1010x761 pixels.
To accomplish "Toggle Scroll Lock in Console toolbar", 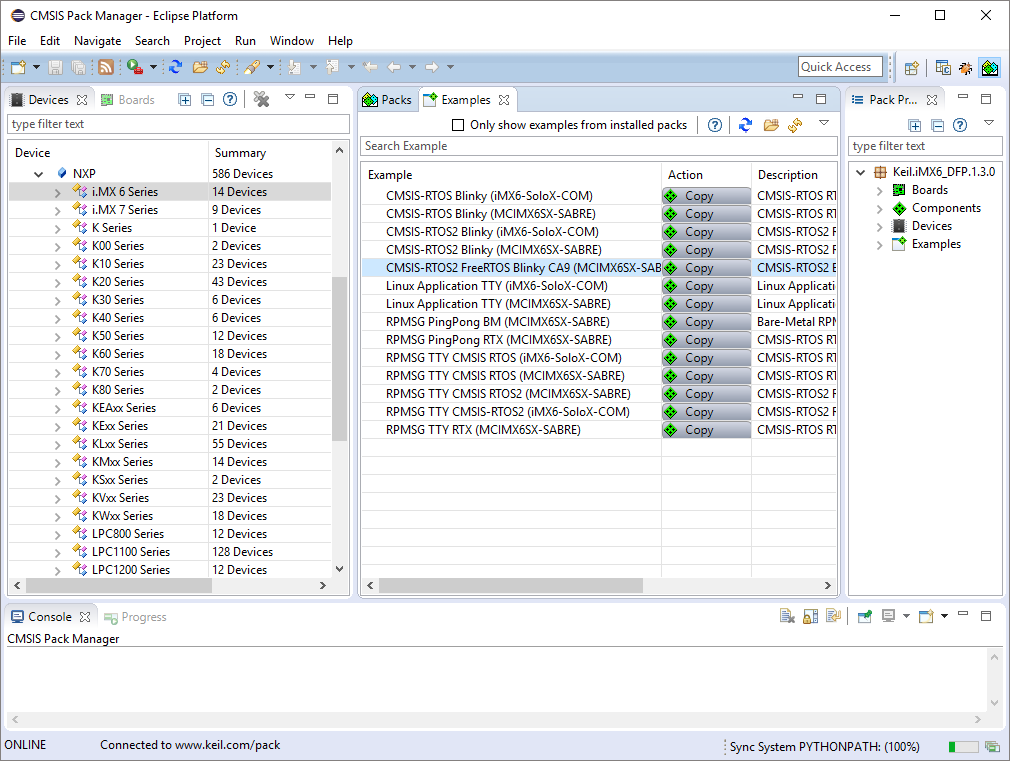I will coord(810,617).
